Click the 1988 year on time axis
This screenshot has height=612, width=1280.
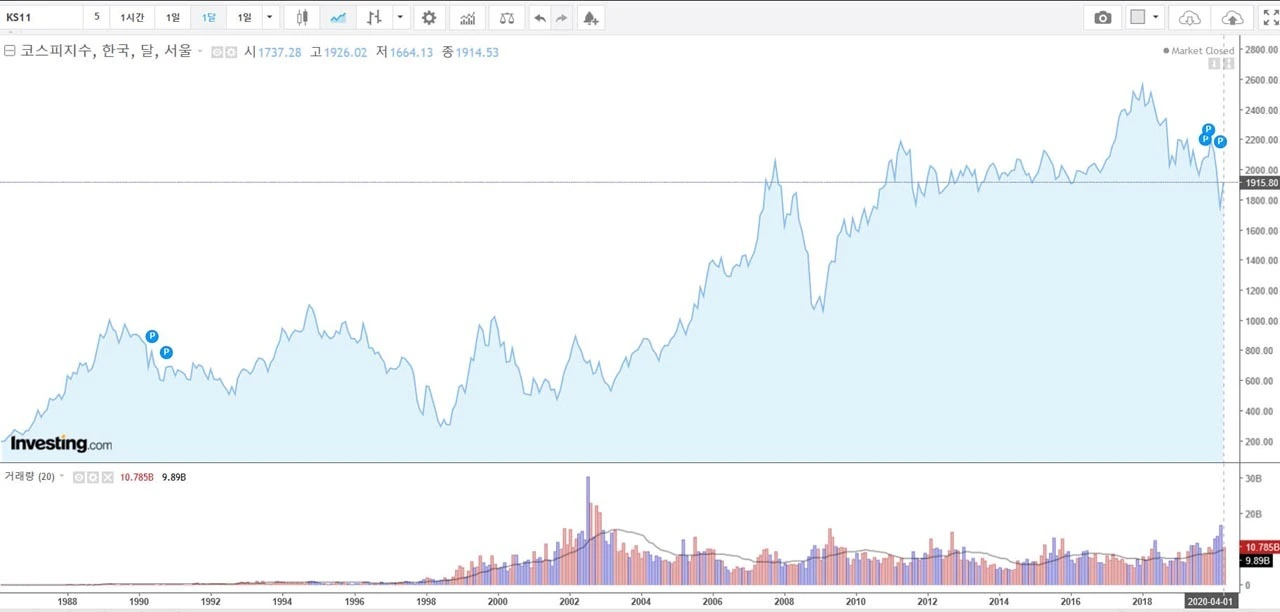(68, 603)
